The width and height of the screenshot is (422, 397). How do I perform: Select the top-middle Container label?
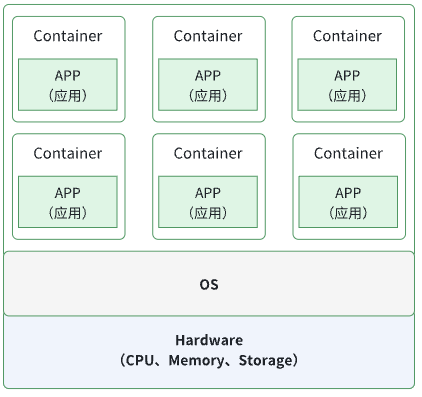point(208,36)
